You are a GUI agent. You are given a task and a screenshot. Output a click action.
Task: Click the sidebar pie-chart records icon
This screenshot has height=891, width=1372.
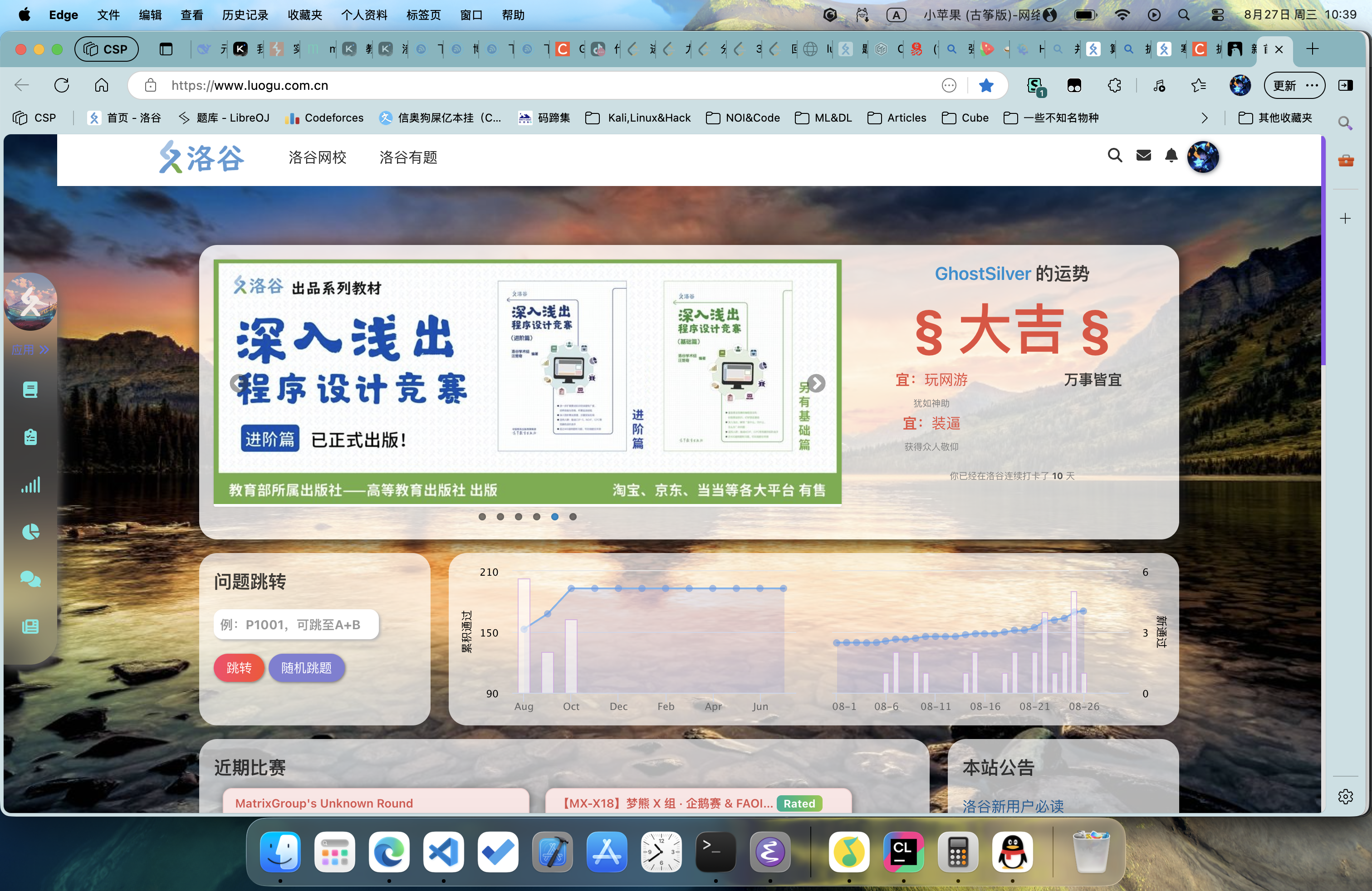(x=30, y=531)
